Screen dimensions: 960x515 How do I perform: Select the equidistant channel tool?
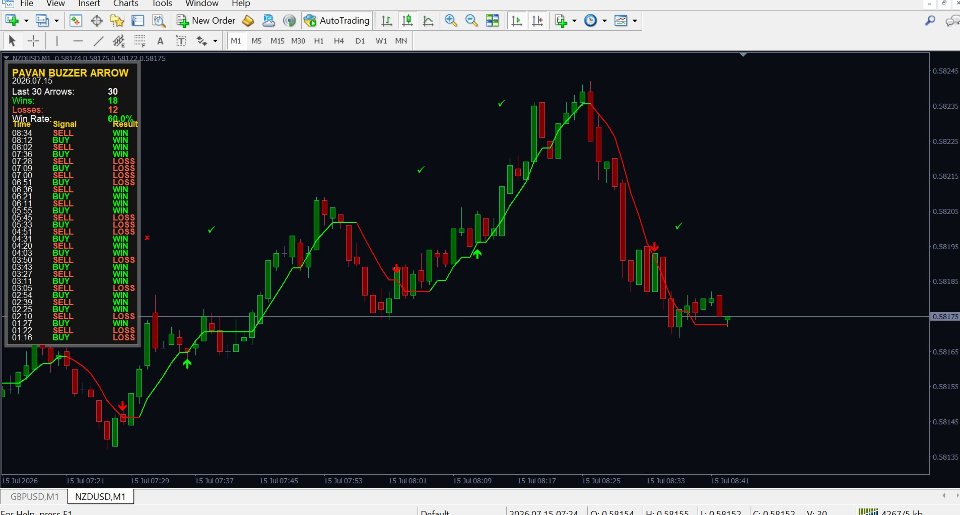point(119,41)
